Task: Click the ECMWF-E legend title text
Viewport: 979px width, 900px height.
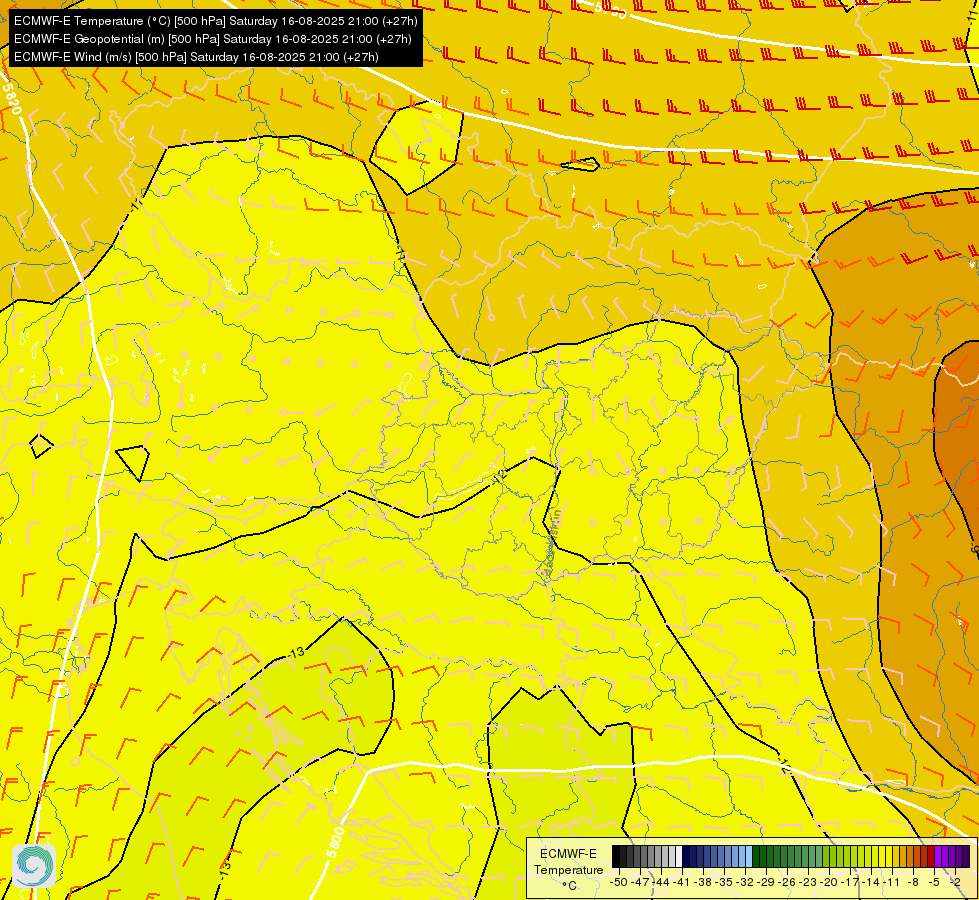Action: [568, 854]
